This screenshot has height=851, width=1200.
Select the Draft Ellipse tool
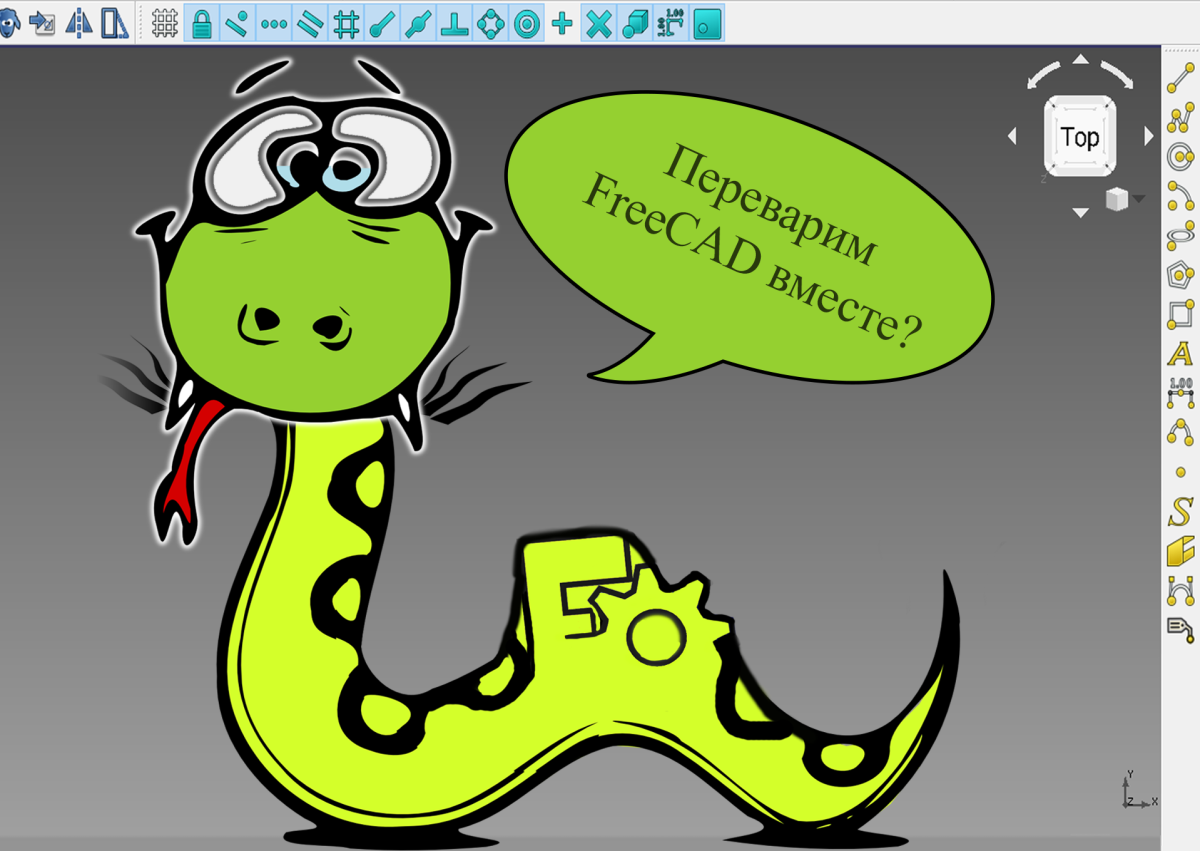tap(1181, 235)
